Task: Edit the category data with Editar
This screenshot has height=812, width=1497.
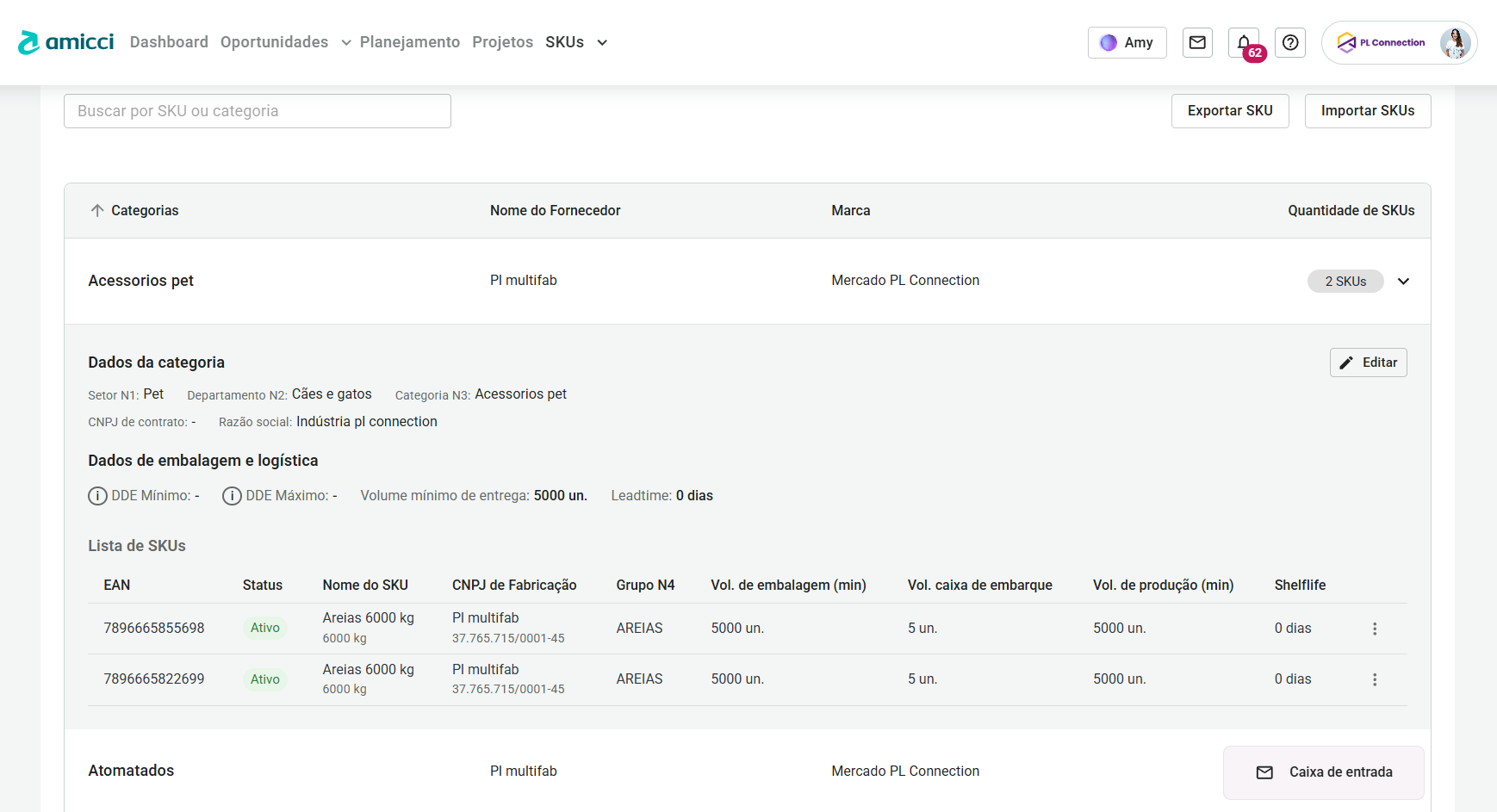Action: pyautogui.click(x=1368, y=363)
